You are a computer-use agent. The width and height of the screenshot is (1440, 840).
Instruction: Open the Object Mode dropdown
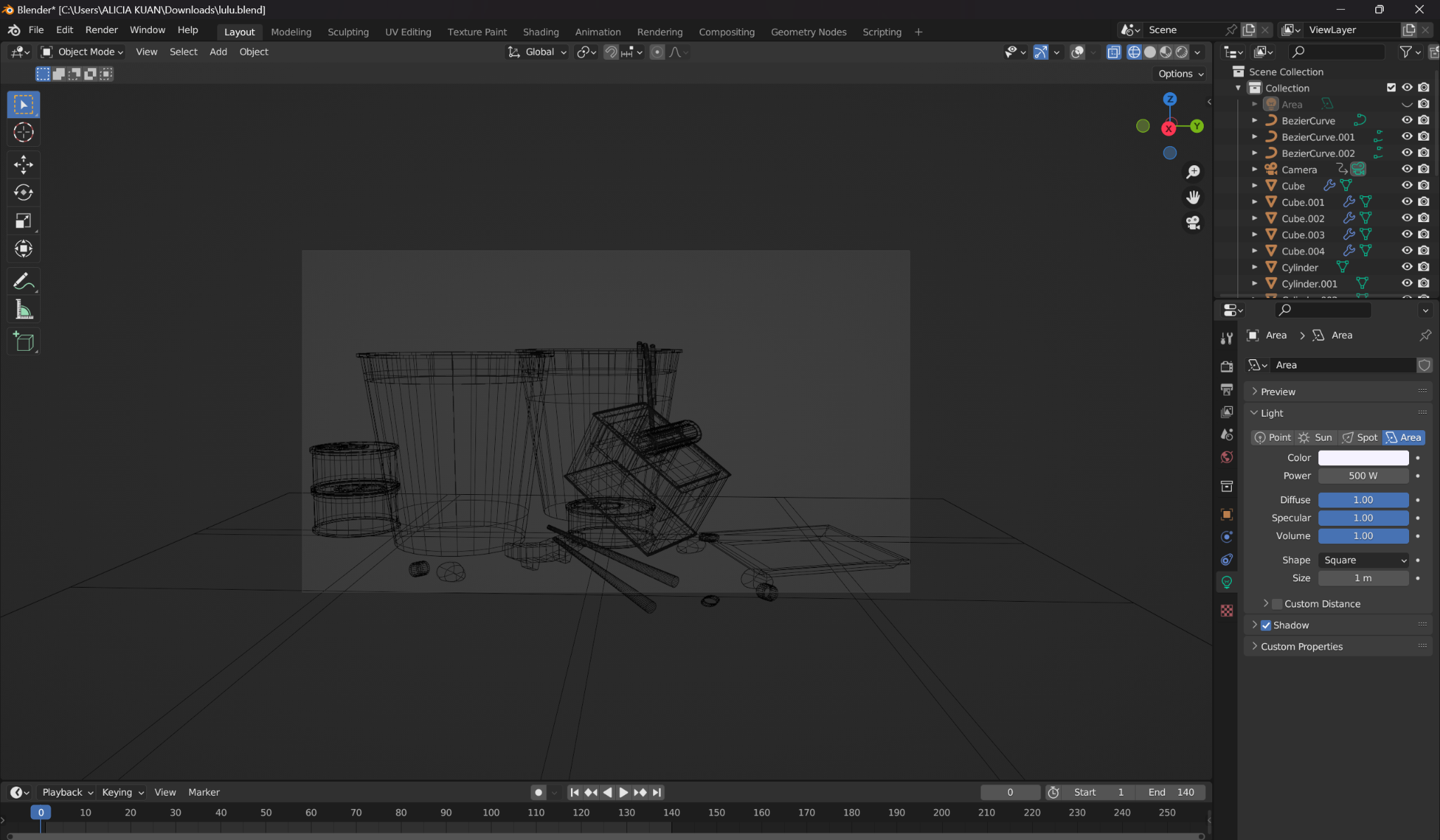(x=82, y=52)
